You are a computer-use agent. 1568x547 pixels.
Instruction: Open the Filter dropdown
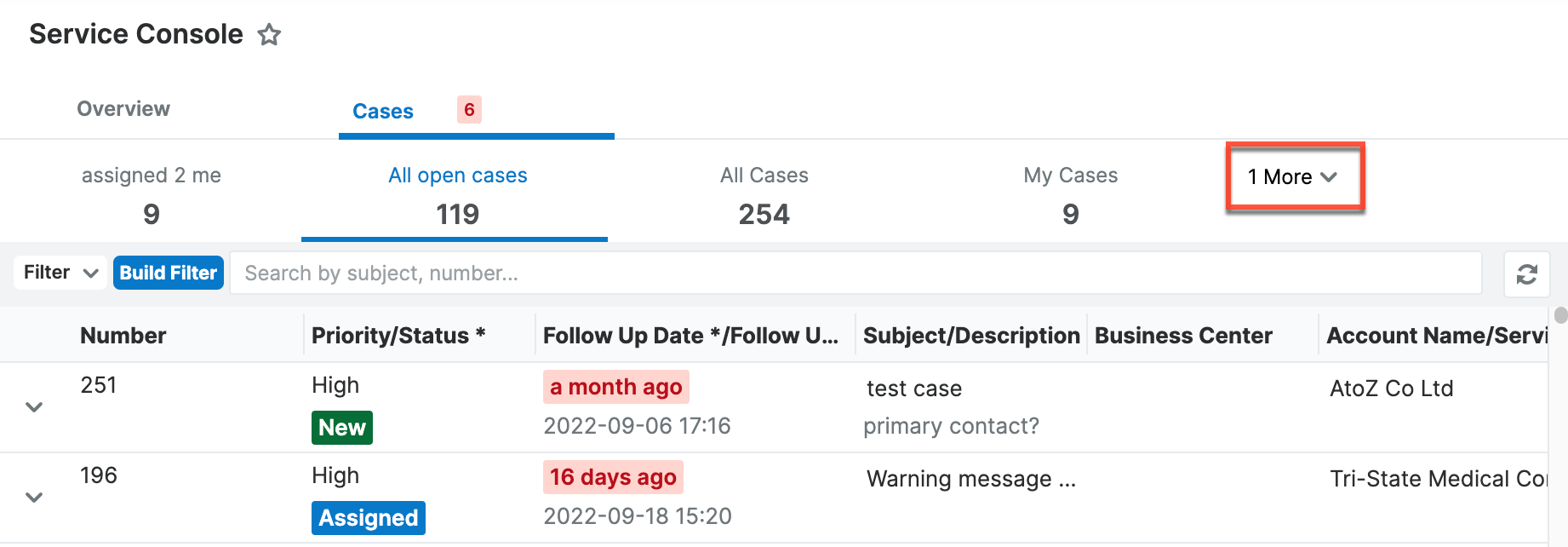[x=60, y=273]
